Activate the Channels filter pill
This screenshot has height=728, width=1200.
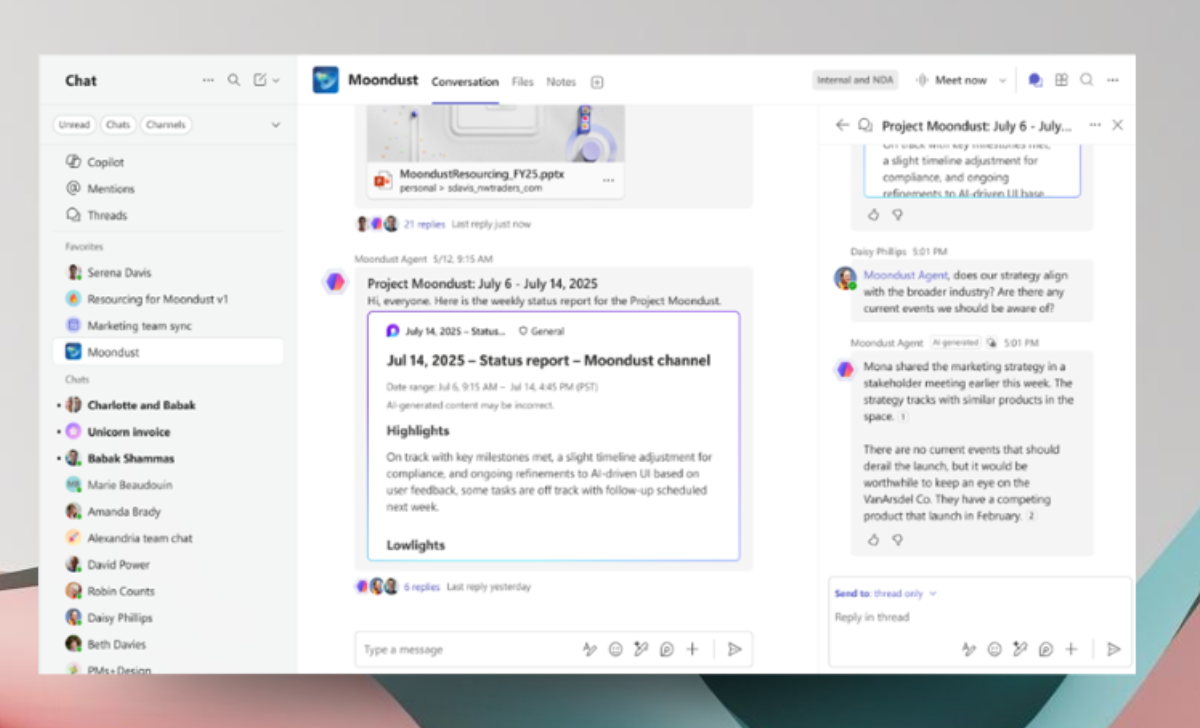point(166,124)
